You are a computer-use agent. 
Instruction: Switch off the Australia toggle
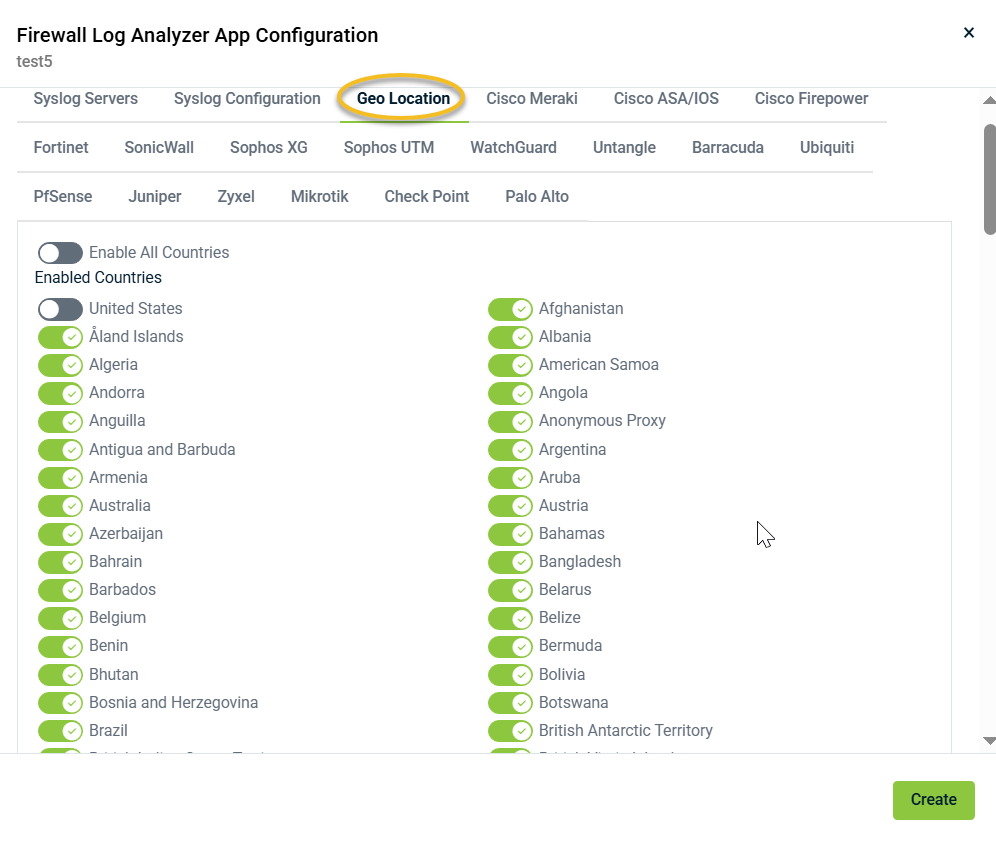click(x=60, y=506)
